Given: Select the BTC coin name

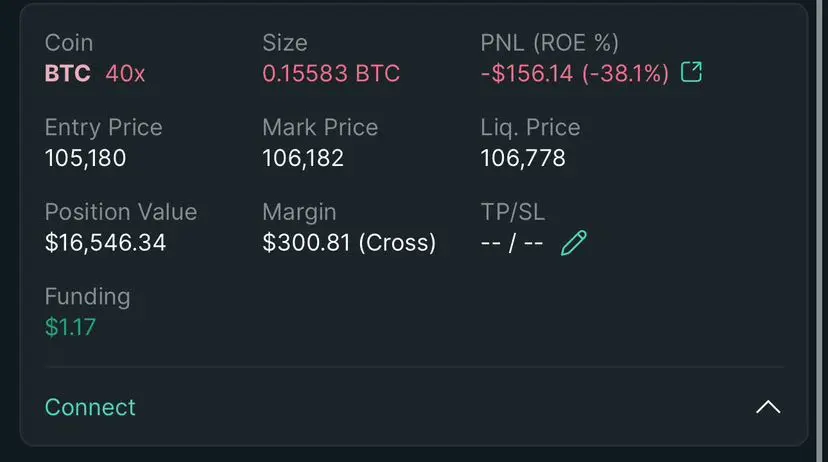Looking at the screenshot, I should tap(68, 73).
